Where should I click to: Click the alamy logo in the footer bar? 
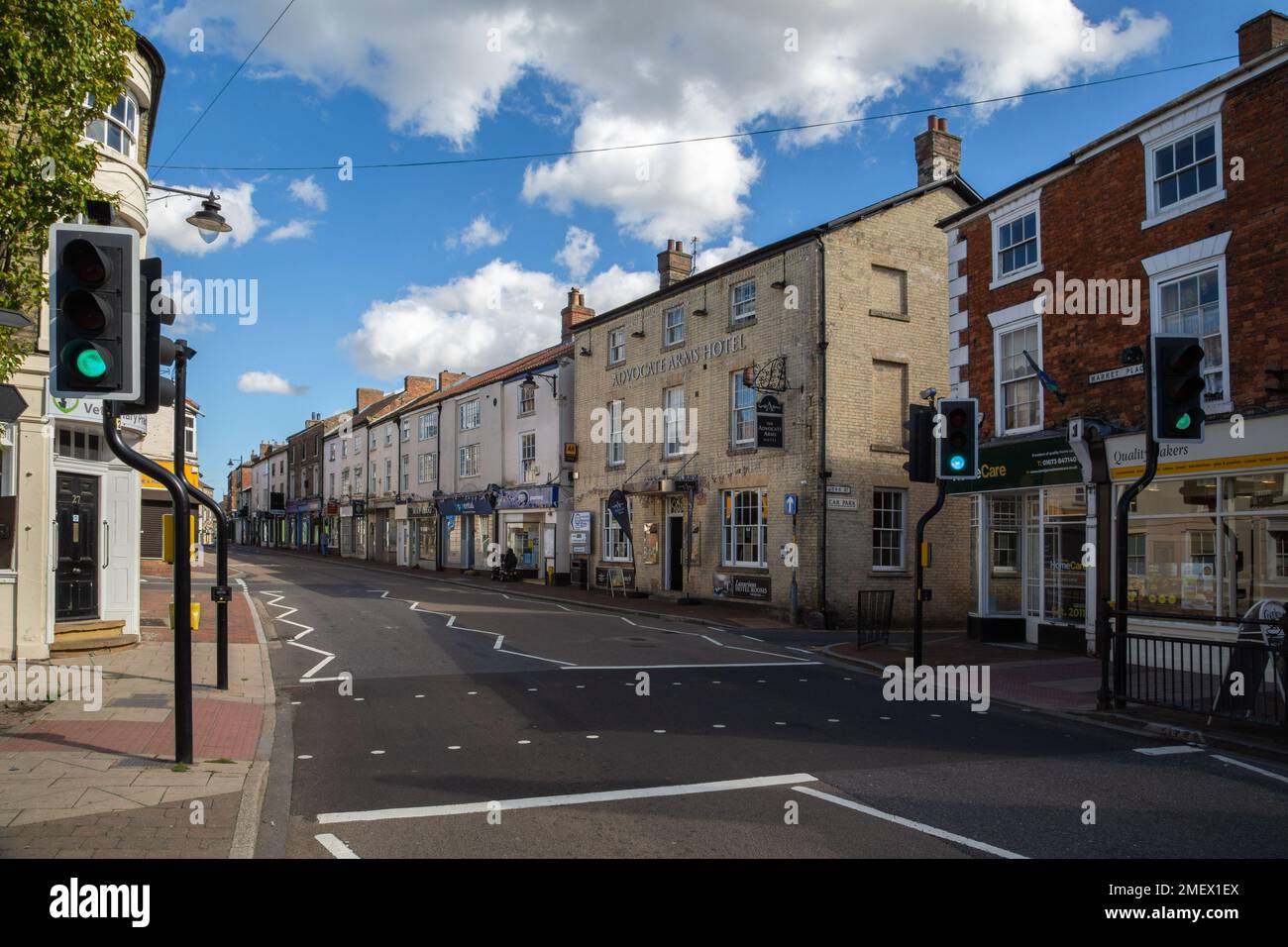pos(100,901)
